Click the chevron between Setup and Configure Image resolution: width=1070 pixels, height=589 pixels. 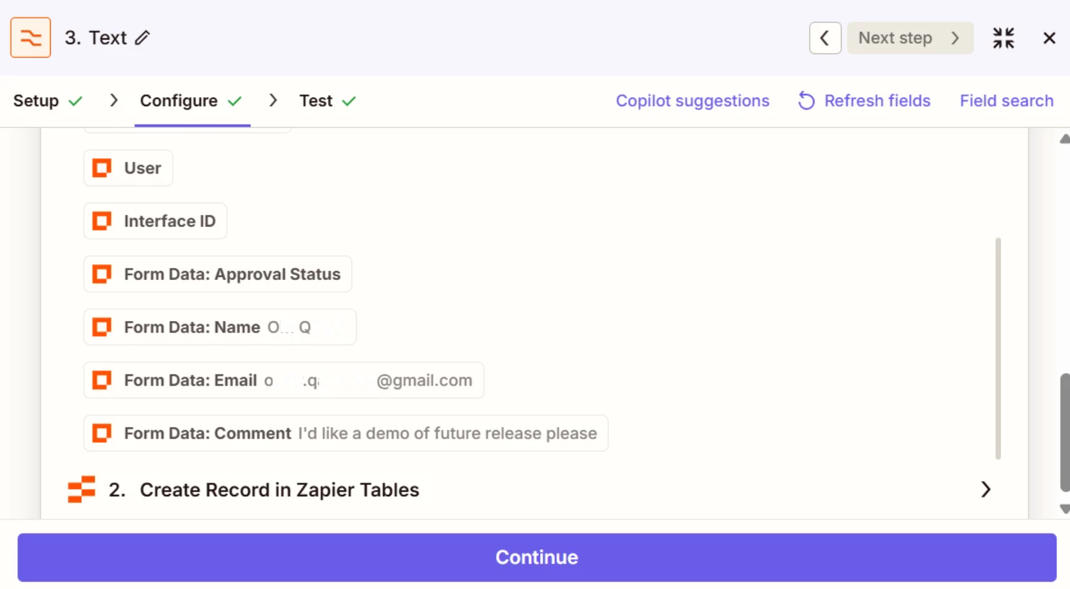pyautogui.click(x=113, y=101)
